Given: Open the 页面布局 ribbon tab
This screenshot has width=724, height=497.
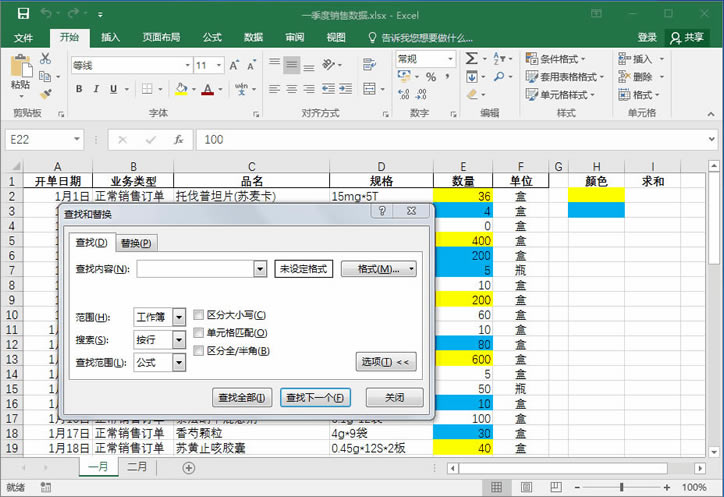Looking at the screenshot, I should [x=161, y=37].
